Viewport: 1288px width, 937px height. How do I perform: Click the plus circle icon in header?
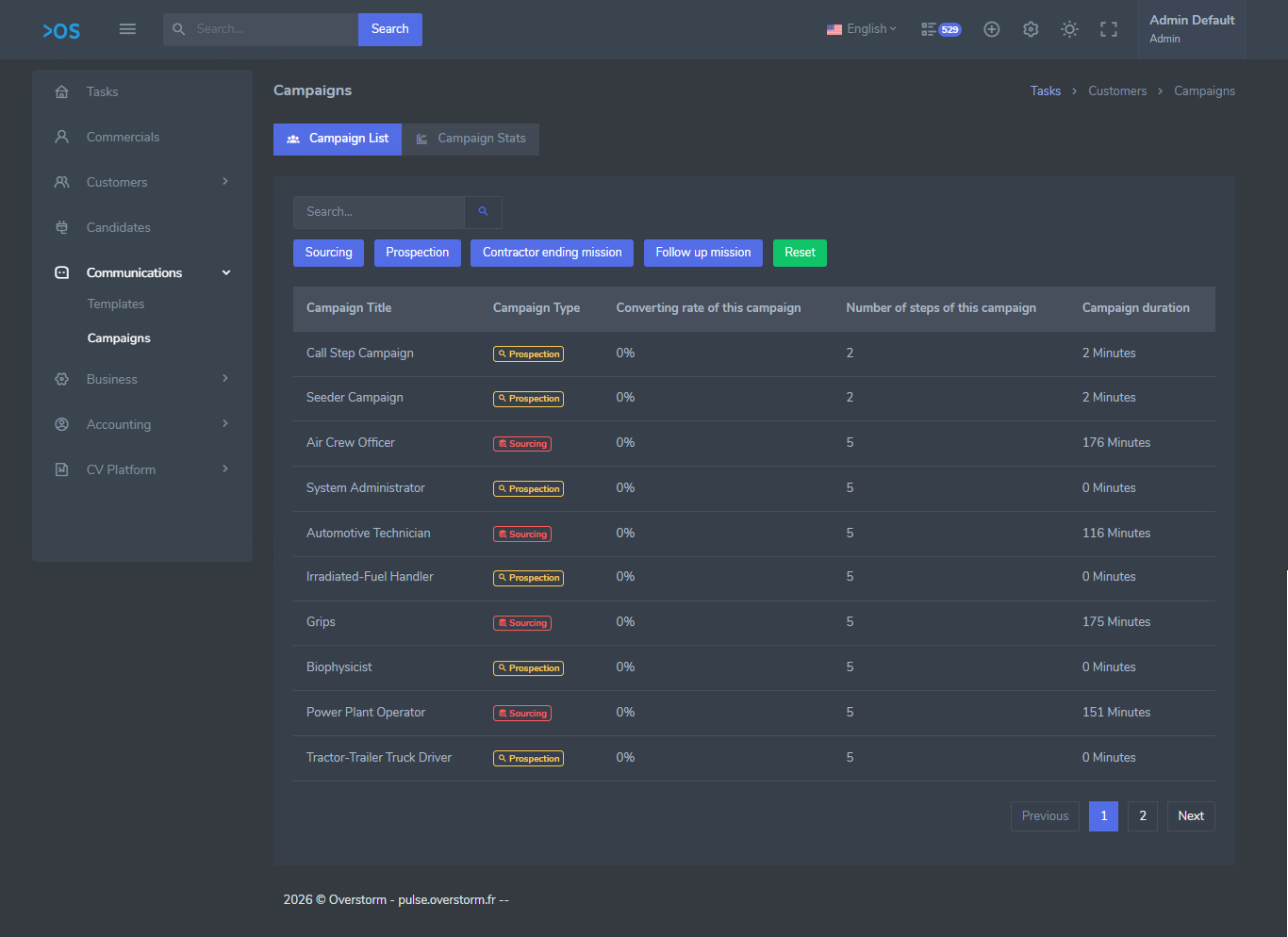[x=991, y=29]
